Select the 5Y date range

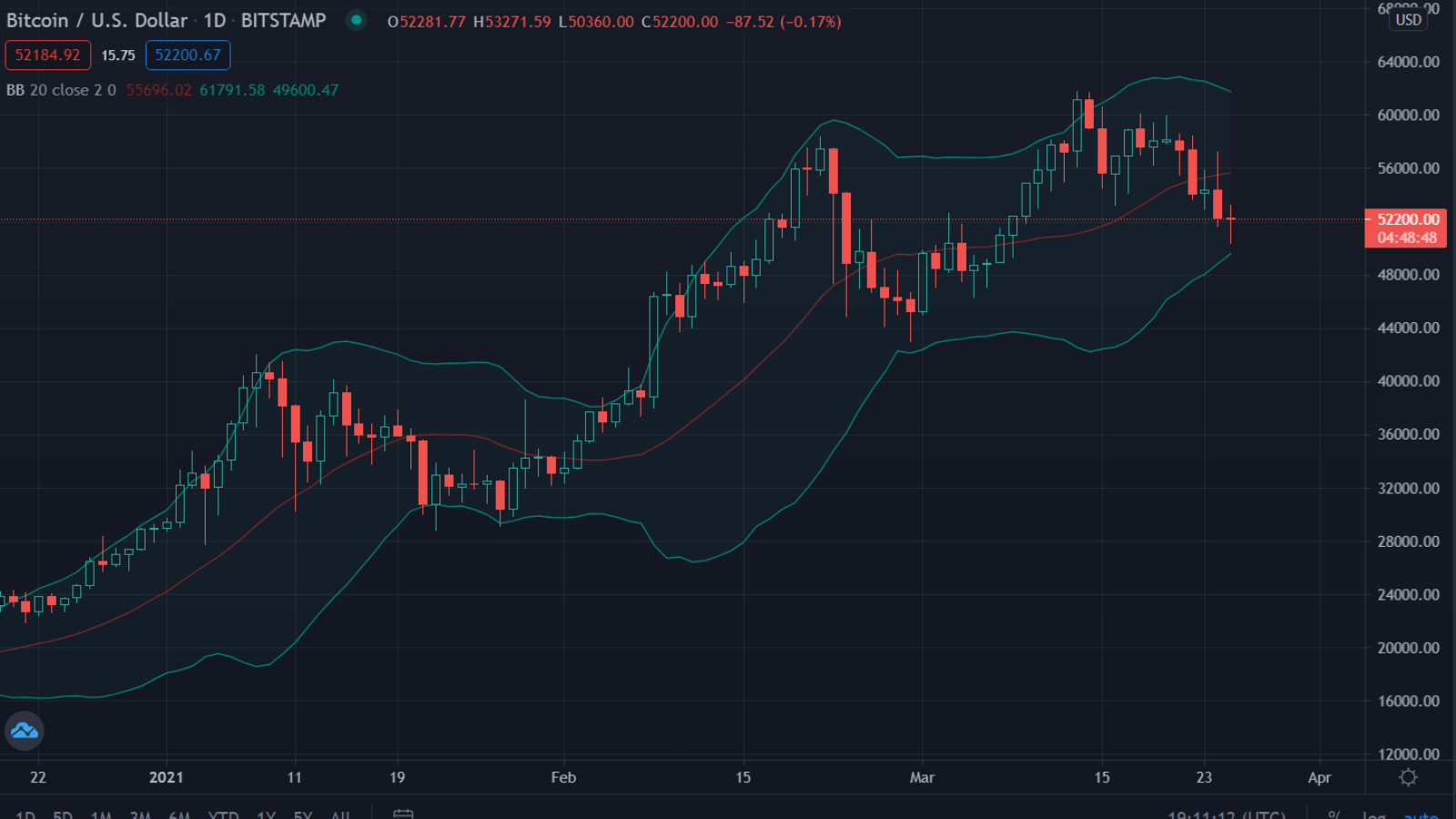click(x=303, y=814)
